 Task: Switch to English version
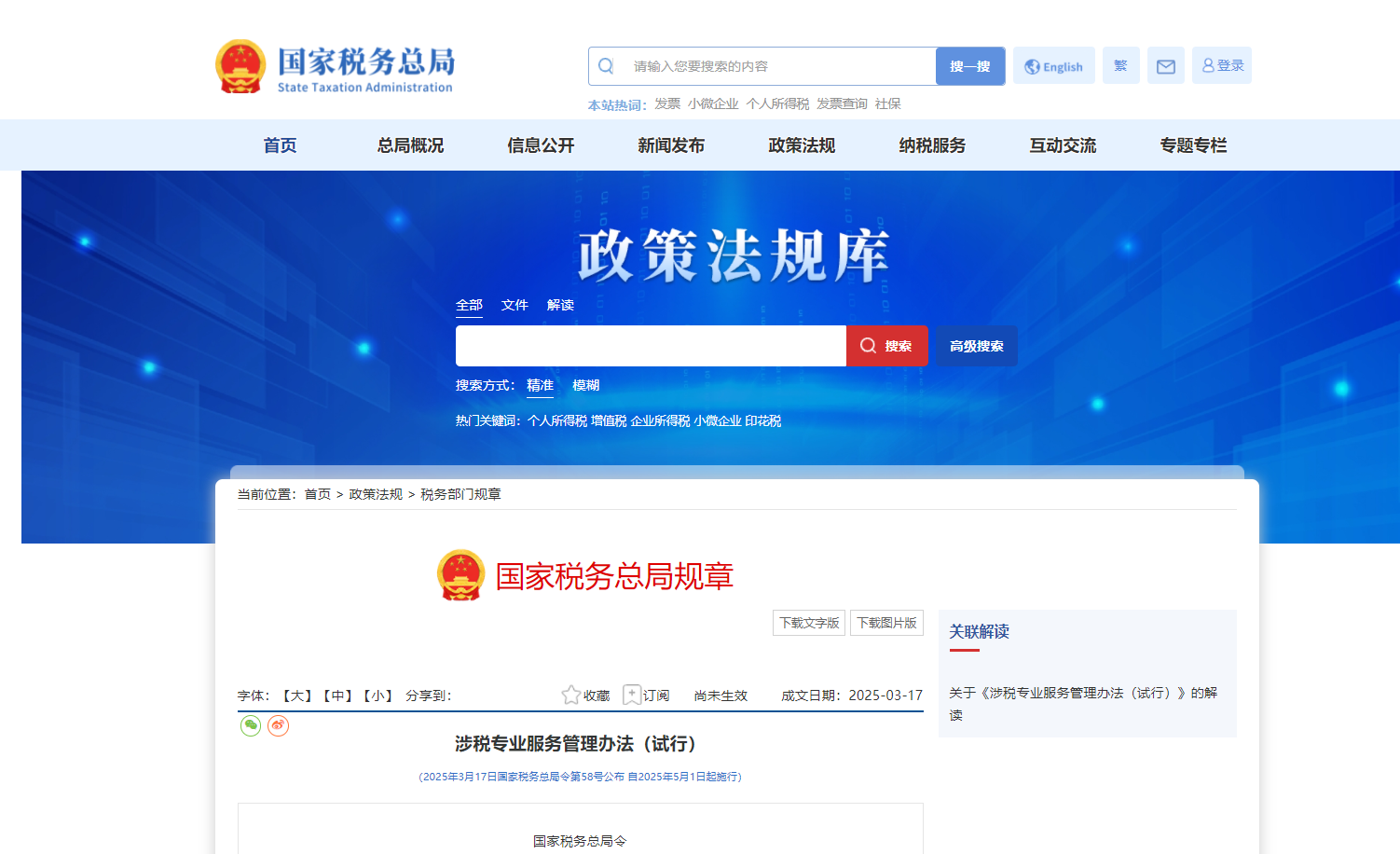pyautogui.click(x=1054, y=66)
